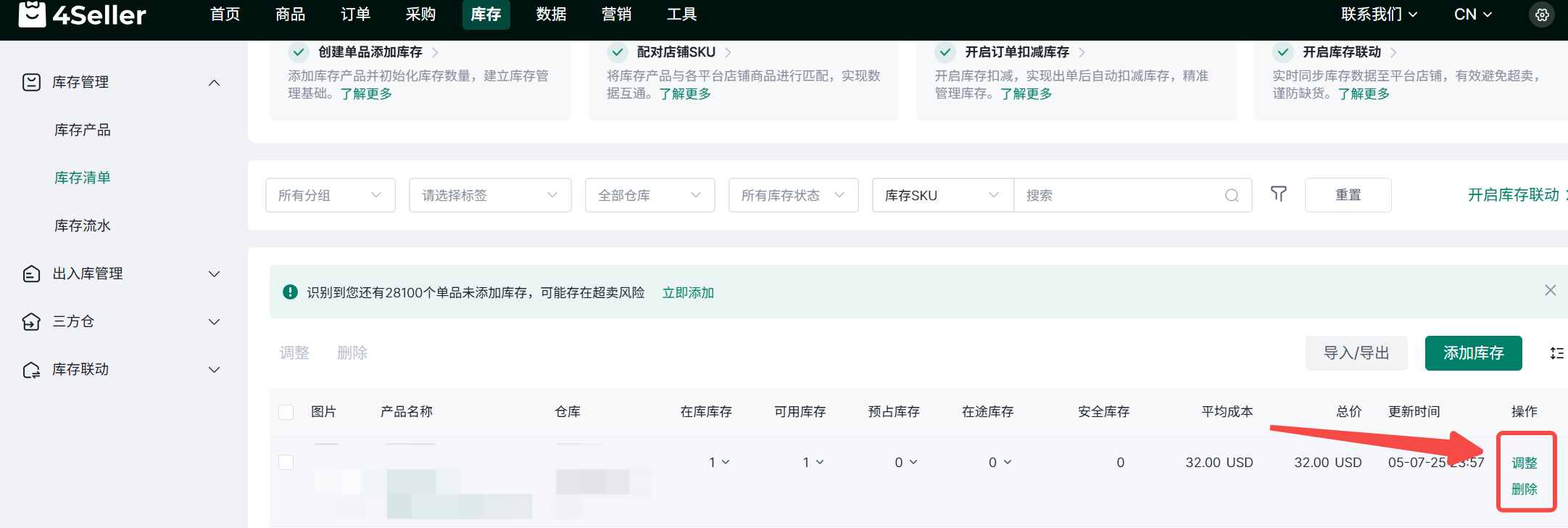This screenshot has width=1568, height=528.
Task: Click the 立即添加 link in banner
Action: point(688,292)
